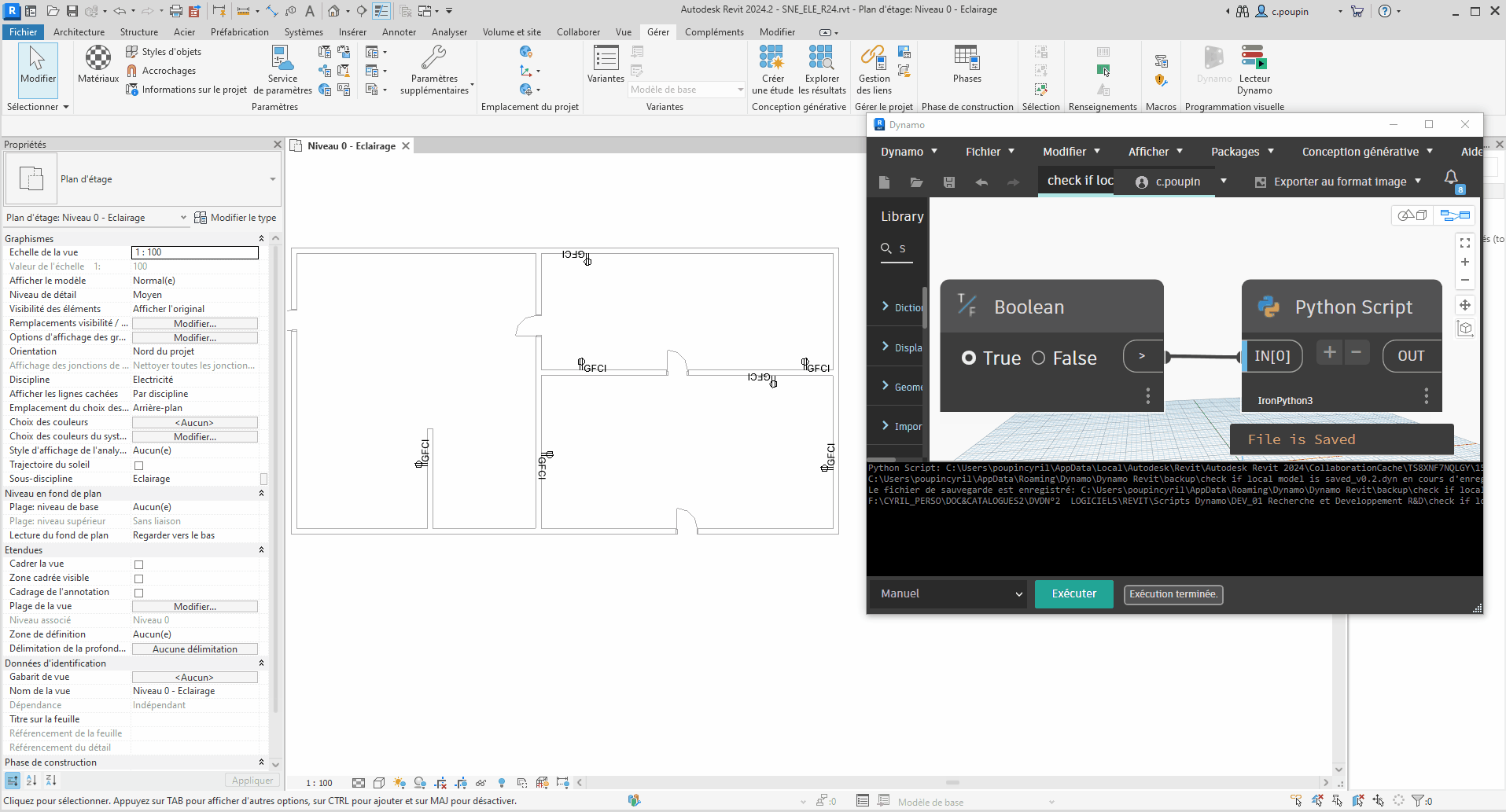Open Dynamo notifications bell
The image size is (1506, 812).
pos(1452,178)
